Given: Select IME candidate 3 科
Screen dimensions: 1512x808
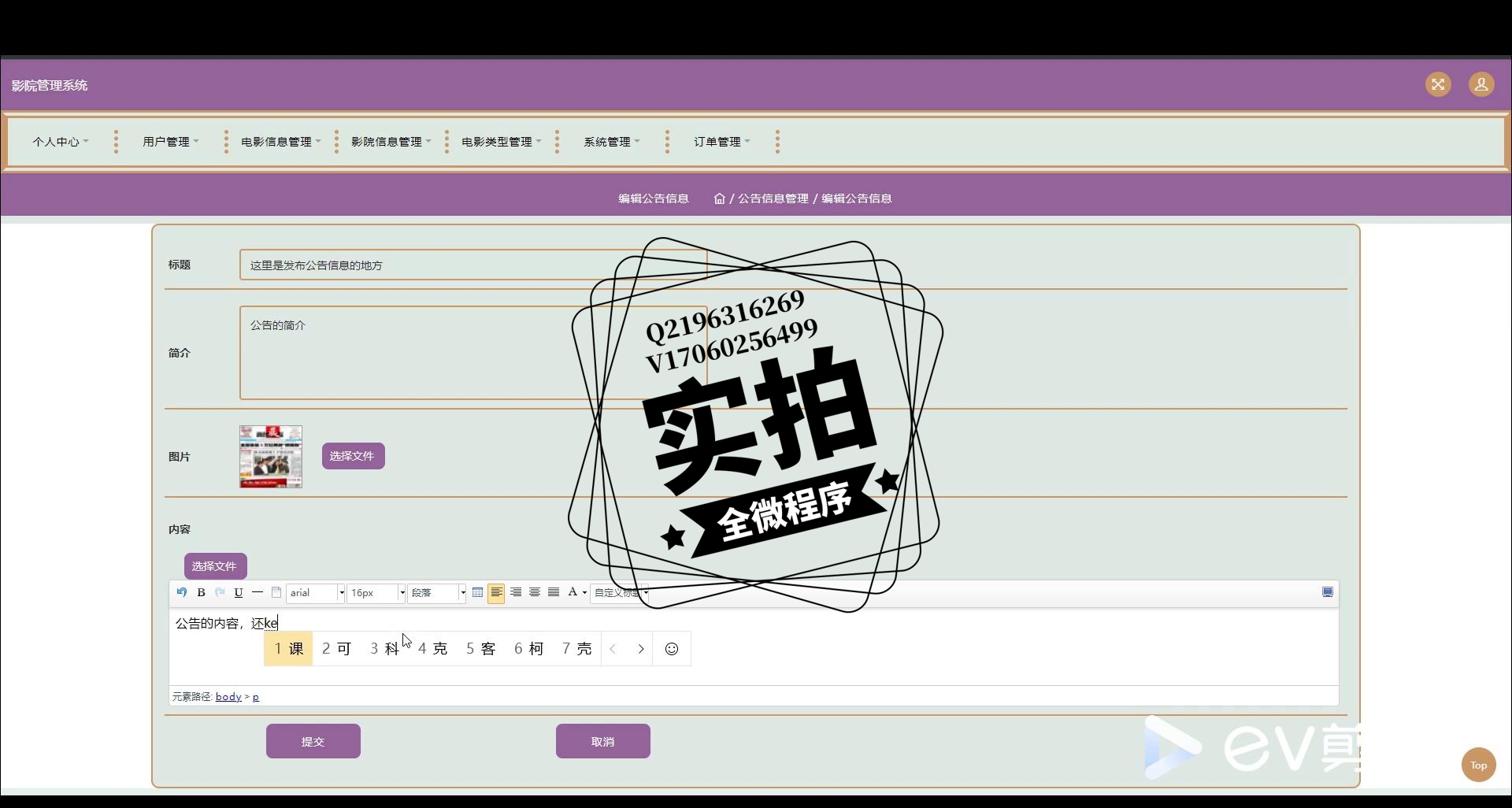Looking at the screenshot, I should click(x=384, y=649).
